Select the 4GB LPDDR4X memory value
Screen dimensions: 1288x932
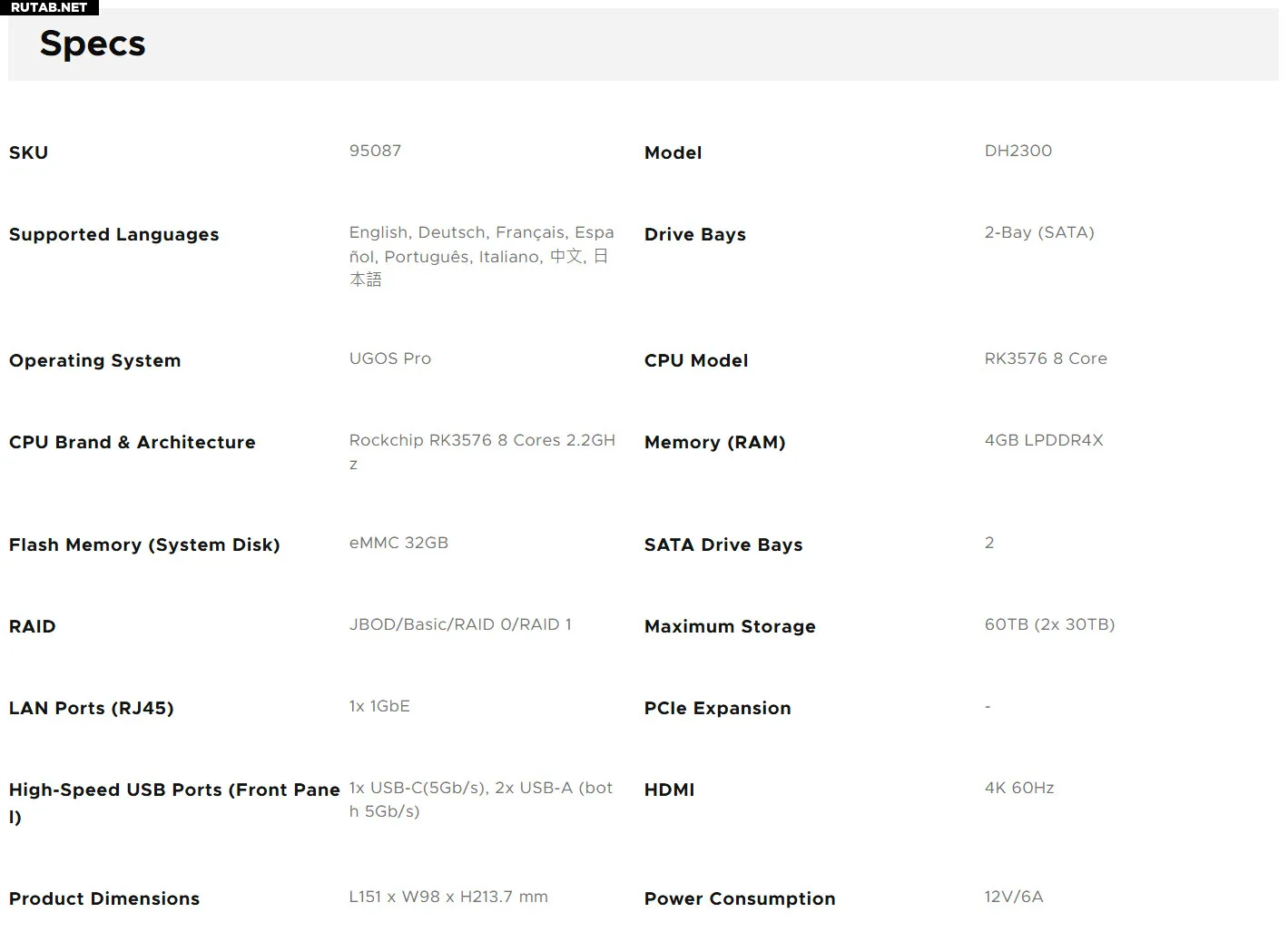[1043, 440]
